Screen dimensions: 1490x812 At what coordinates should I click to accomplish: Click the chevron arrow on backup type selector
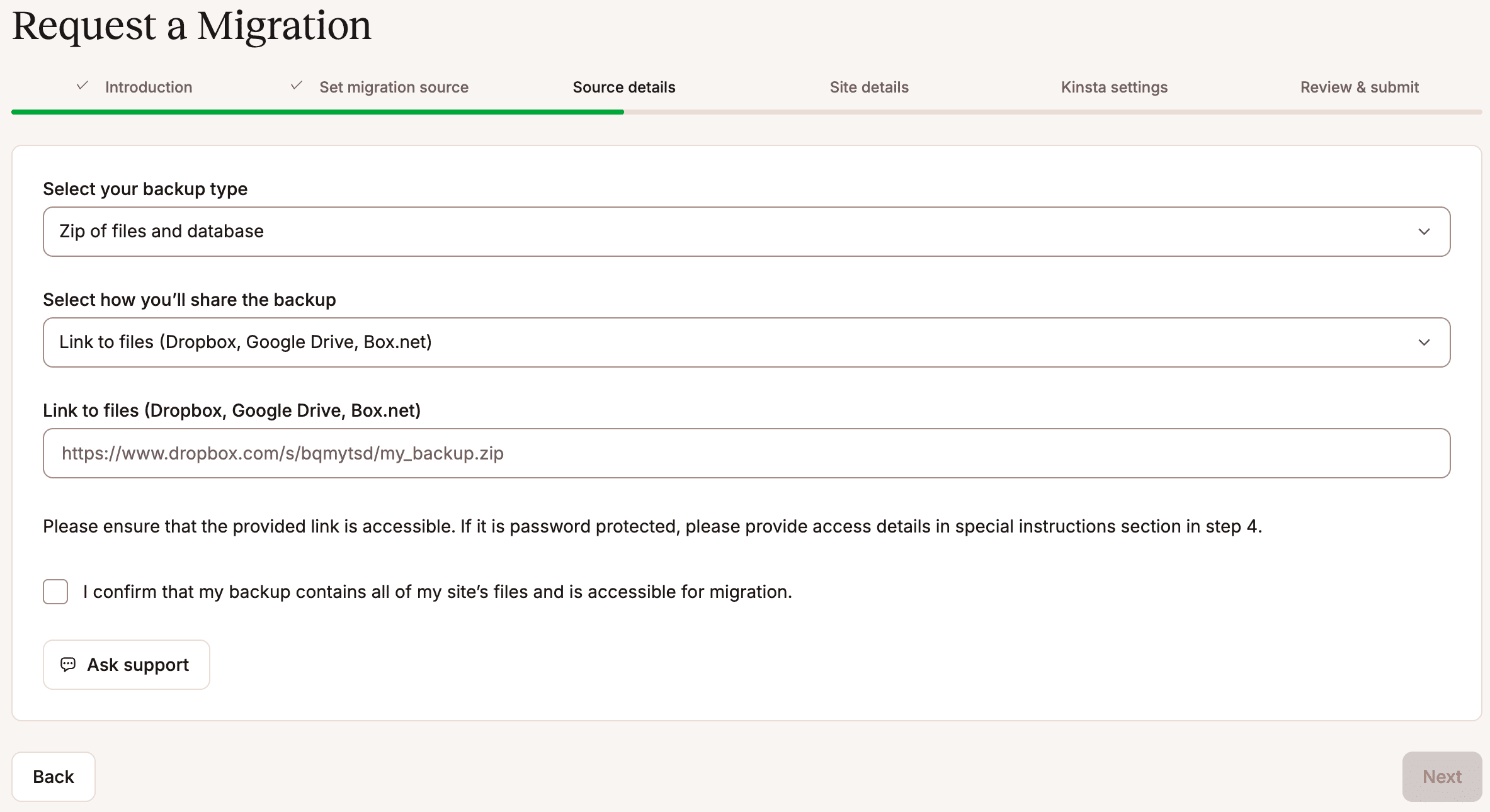coord(1424,232)
